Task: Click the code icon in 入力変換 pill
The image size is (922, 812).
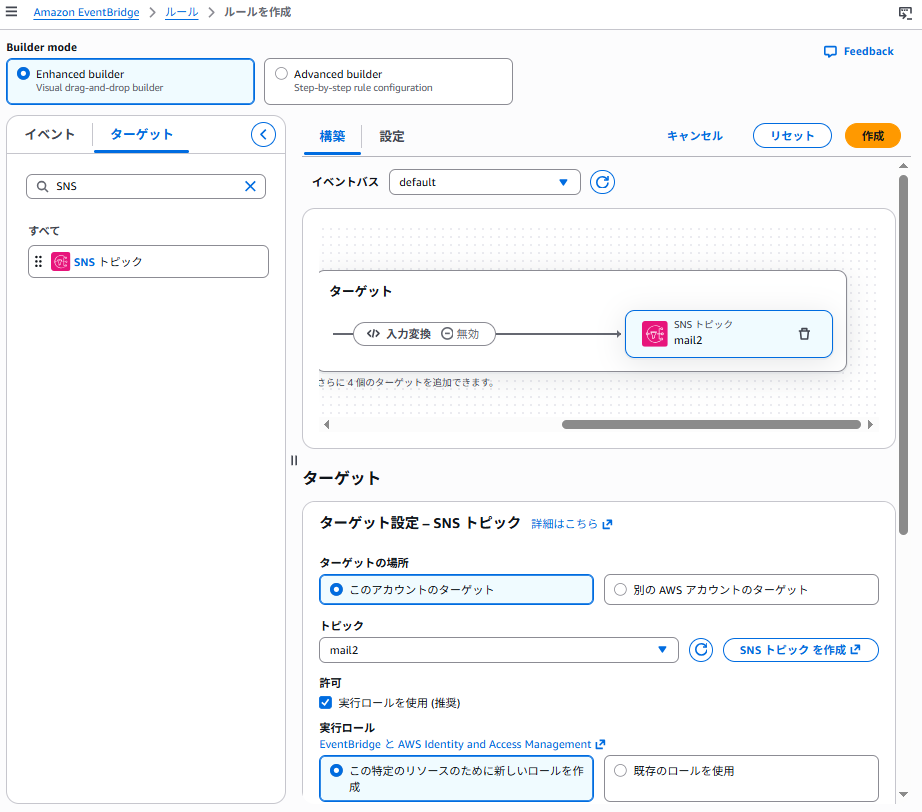Action: click(373, 334)
